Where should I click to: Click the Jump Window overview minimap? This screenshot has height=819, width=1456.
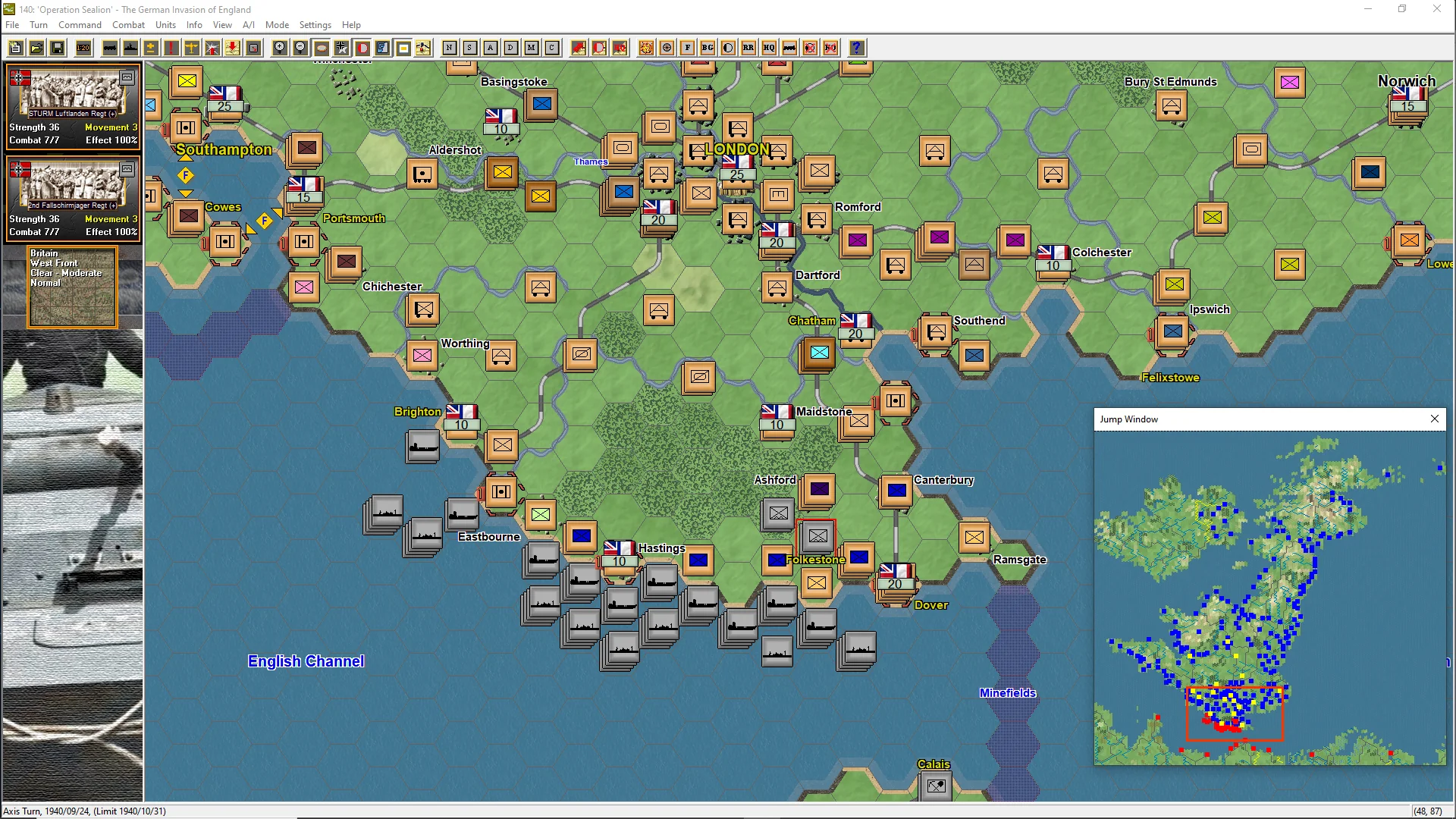tap(1270, 598)
